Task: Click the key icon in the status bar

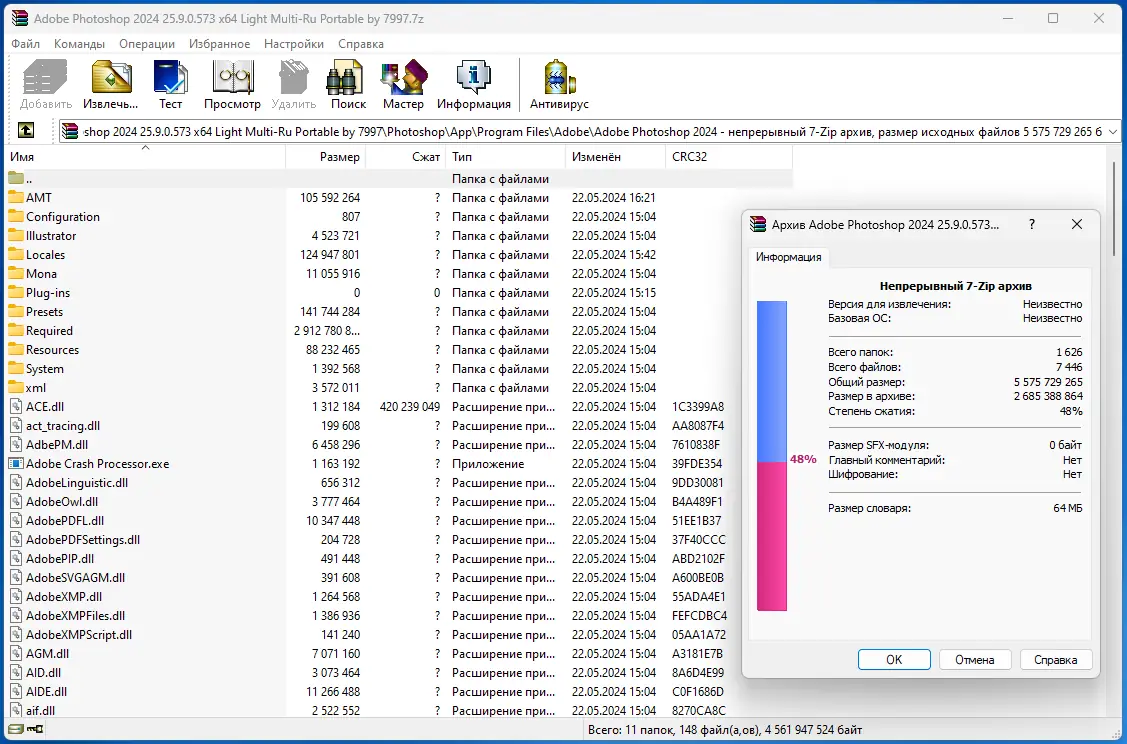Action: (35, 729)
